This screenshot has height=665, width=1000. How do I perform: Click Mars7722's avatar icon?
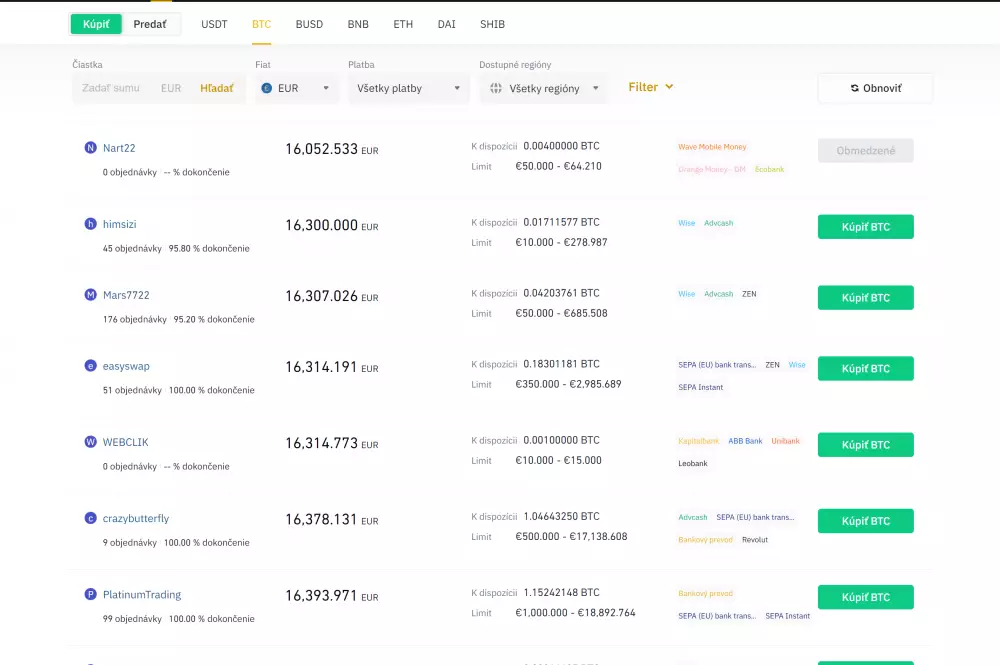tap(90, 295)
